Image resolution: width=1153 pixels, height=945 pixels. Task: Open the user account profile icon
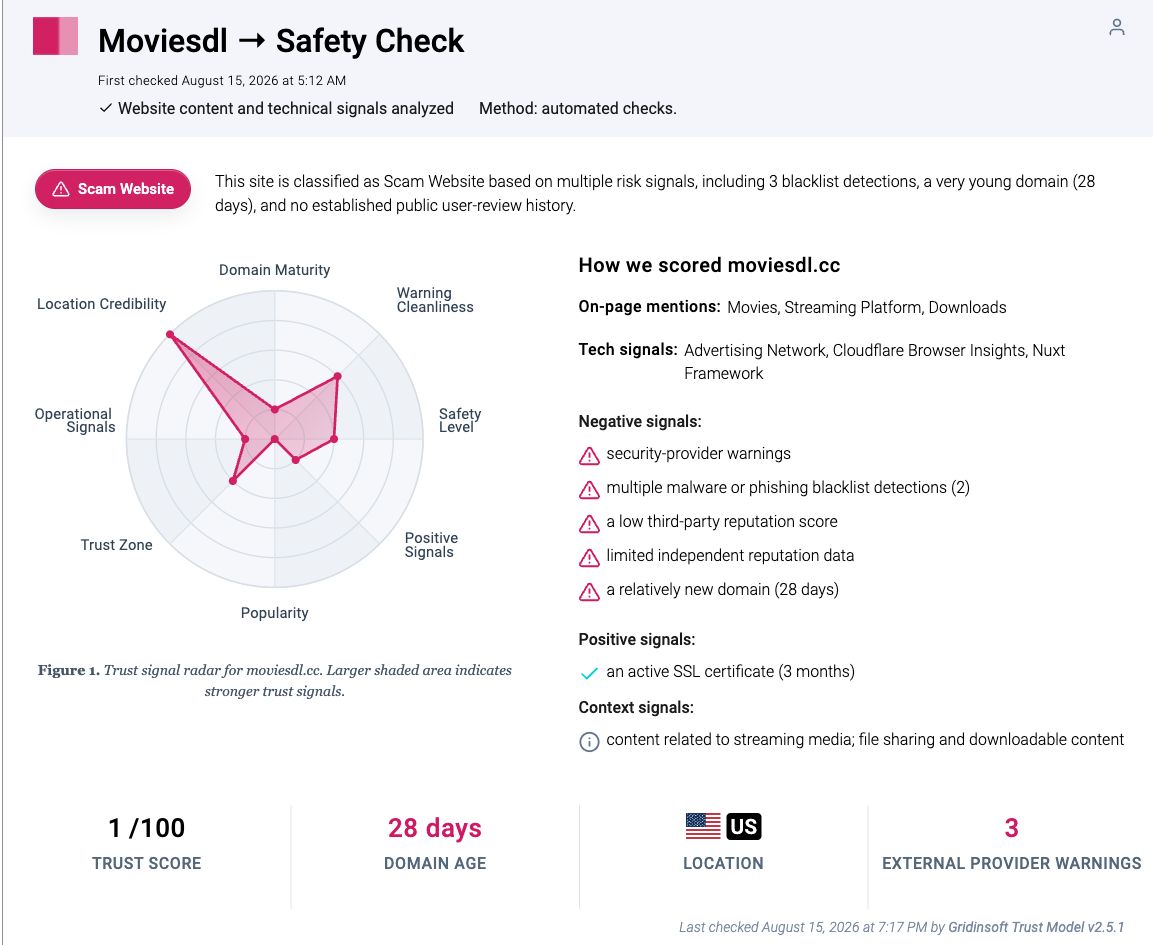coord(1116,27)
